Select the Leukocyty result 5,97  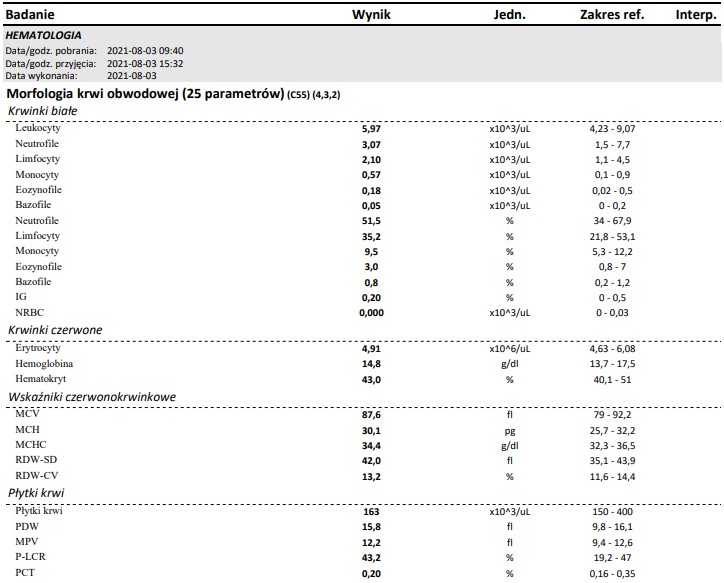tap(371, 129)
